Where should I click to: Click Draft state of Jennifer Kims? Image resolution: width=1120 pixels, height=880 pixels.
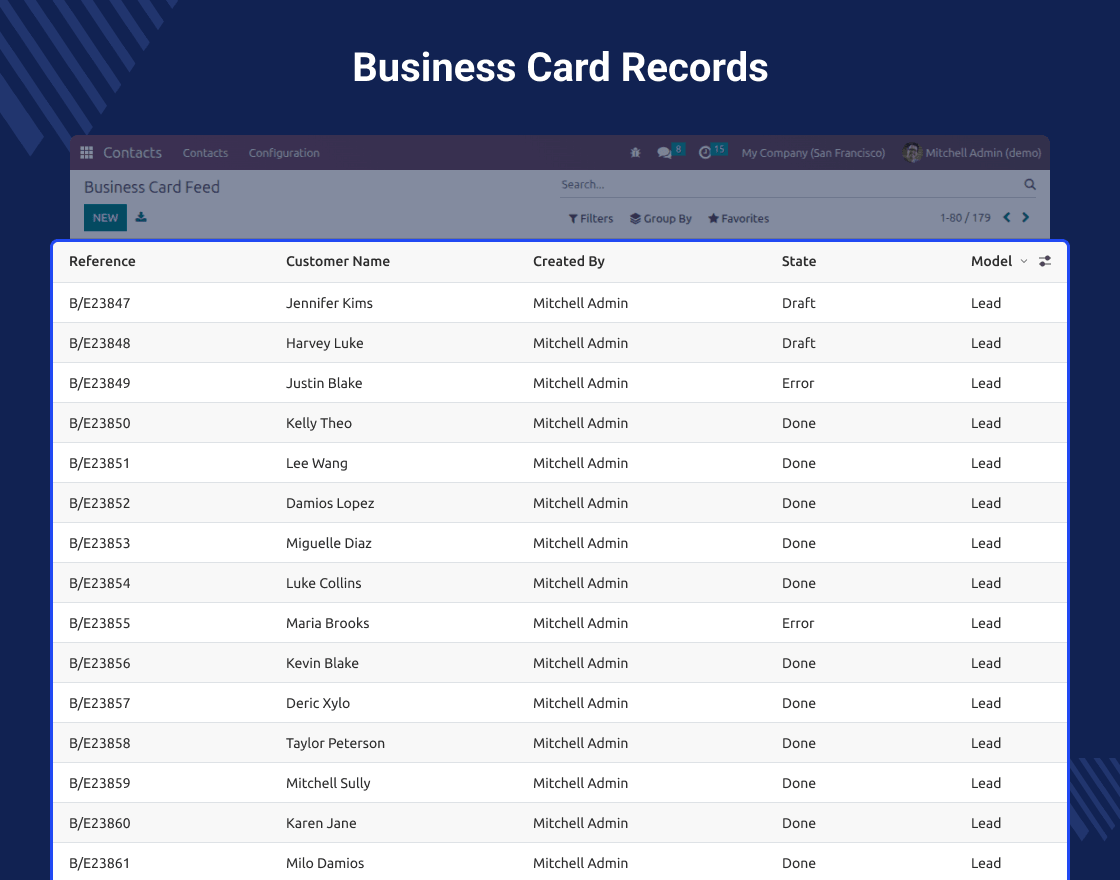(x=799, y=303)
